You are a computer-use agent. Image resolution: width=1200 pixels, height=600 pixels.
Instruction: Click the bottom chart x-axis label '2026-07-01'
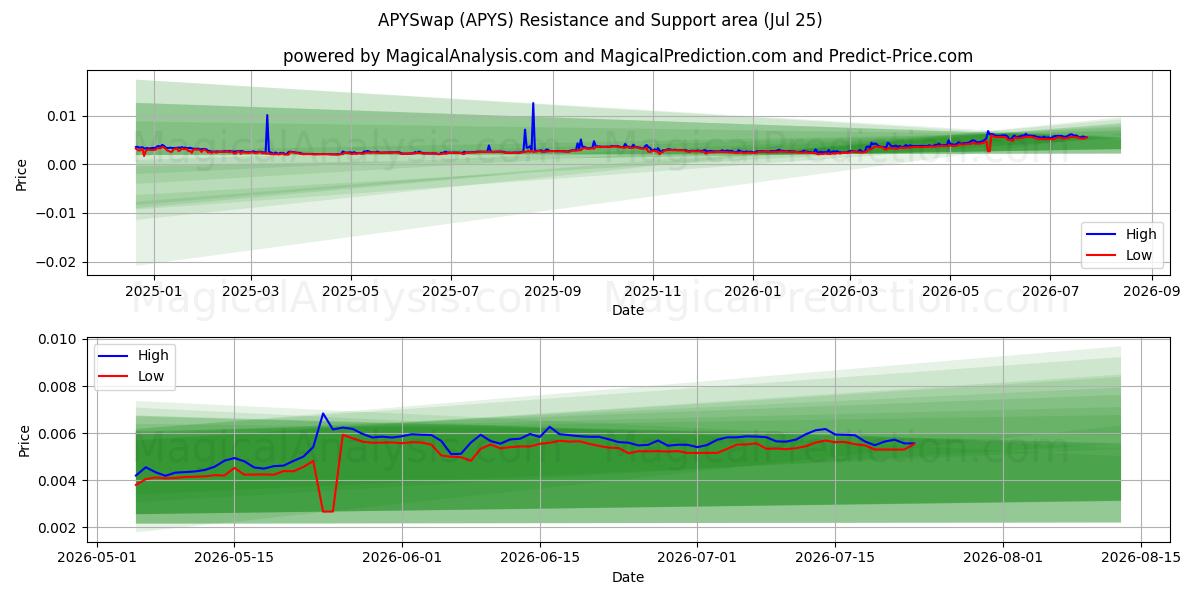(697, 557)
